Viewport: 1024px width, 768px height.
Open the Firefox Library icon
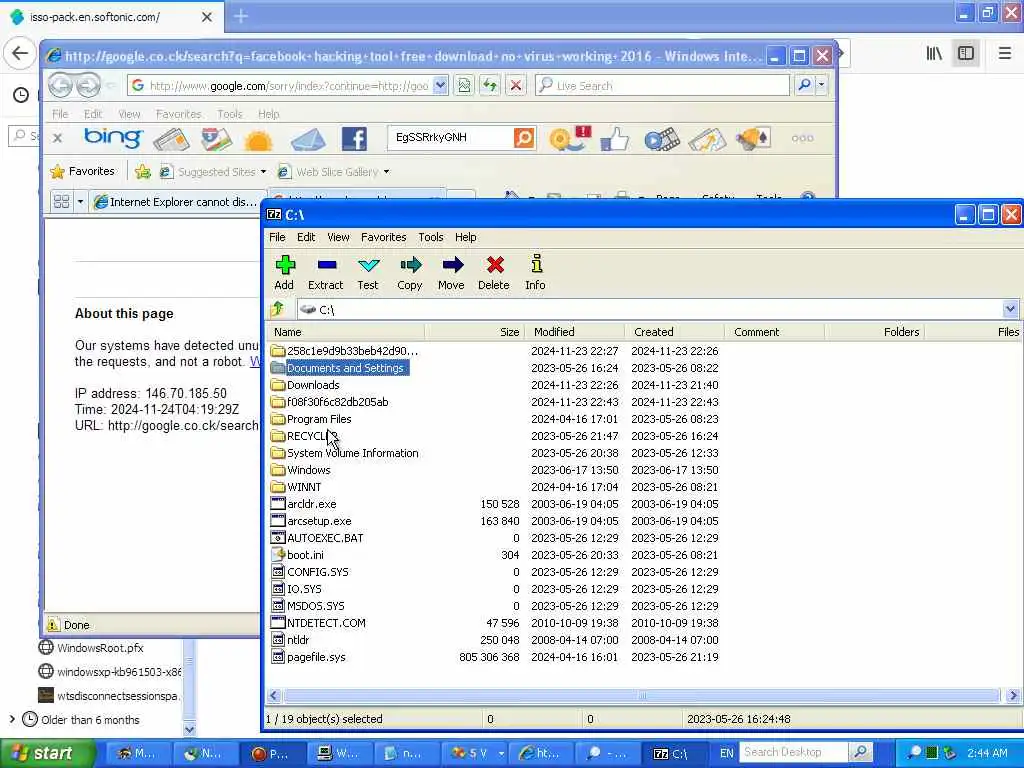click(x=934, y=54)
